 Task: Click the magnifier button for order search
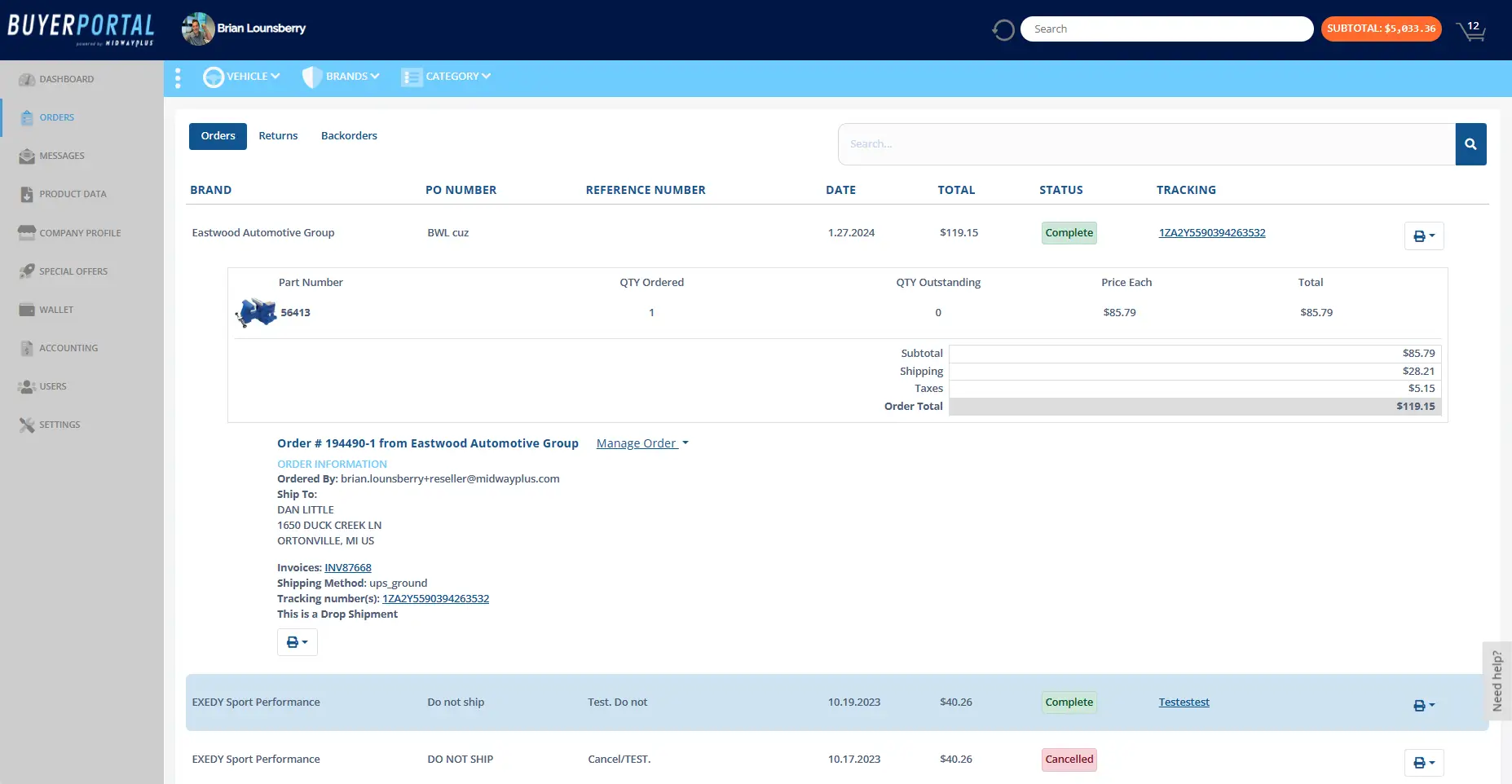tap(1470, 144)
